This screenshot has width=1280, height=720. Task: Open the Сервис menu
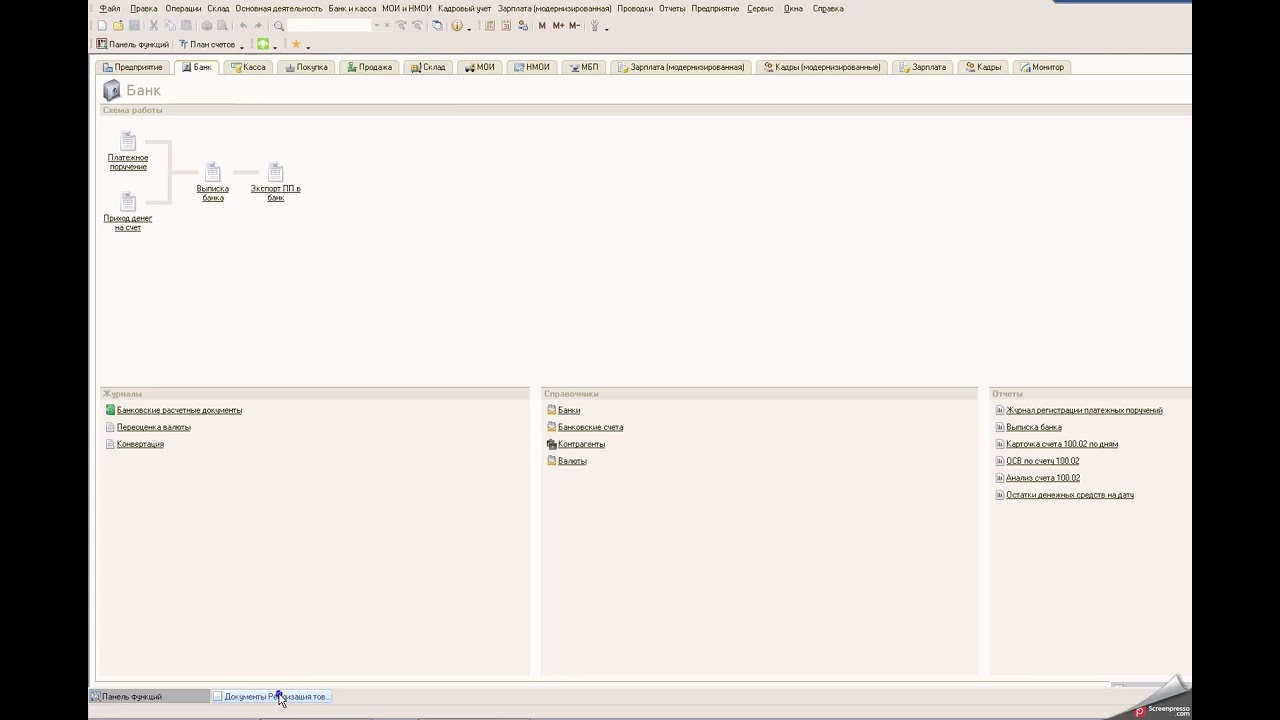pos(760,8)
